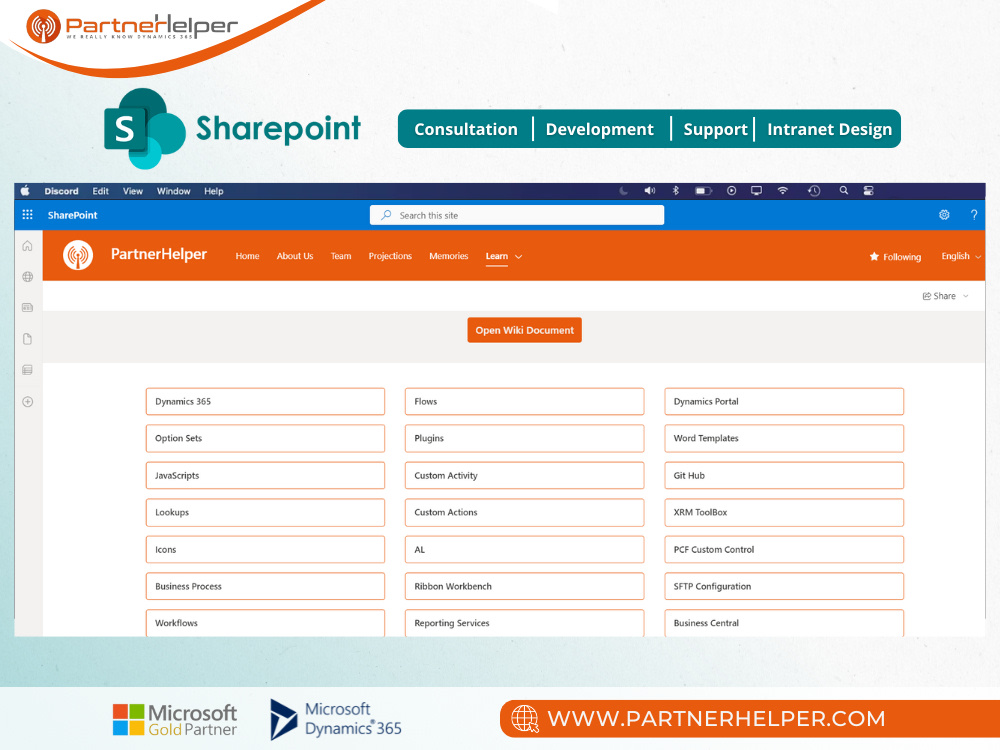Click the Search this site field
The width and height of the screenshot is (1000, 750).
click(517, 215)
